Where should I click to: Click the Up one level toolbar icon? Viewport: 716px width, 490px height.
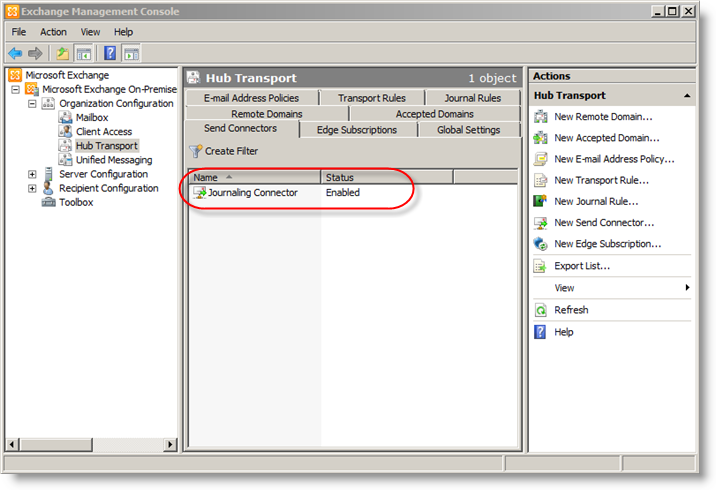(62, 53)
